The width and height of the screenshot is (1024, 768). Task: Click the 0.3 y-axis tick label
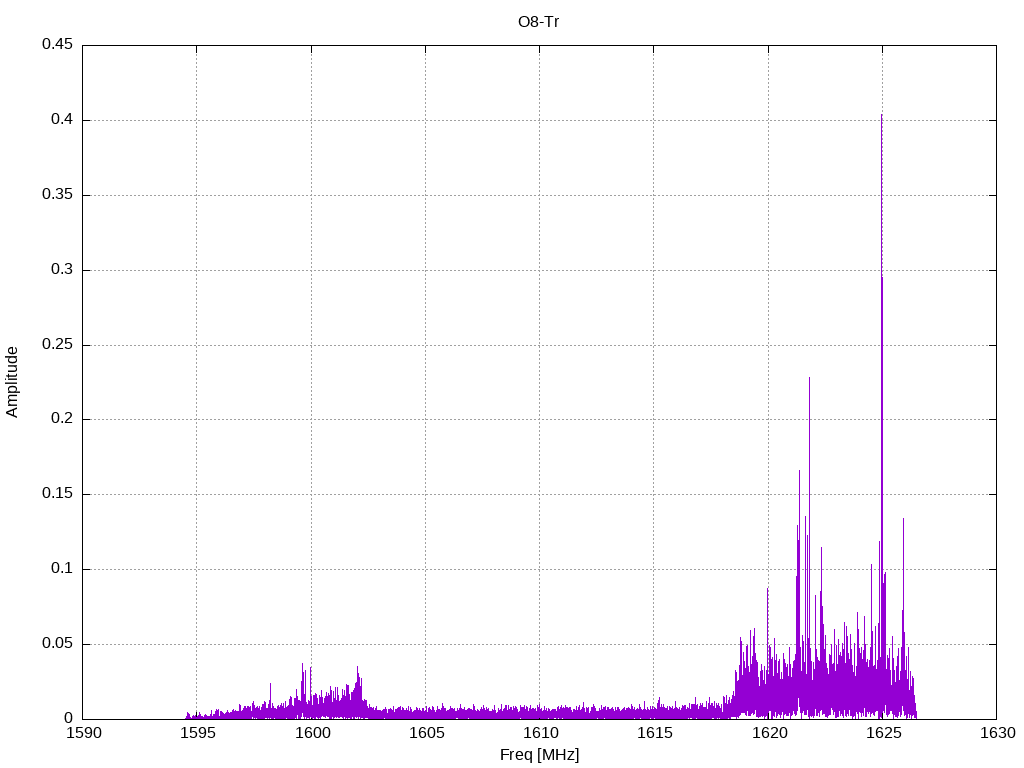click(x=62, y=270)
